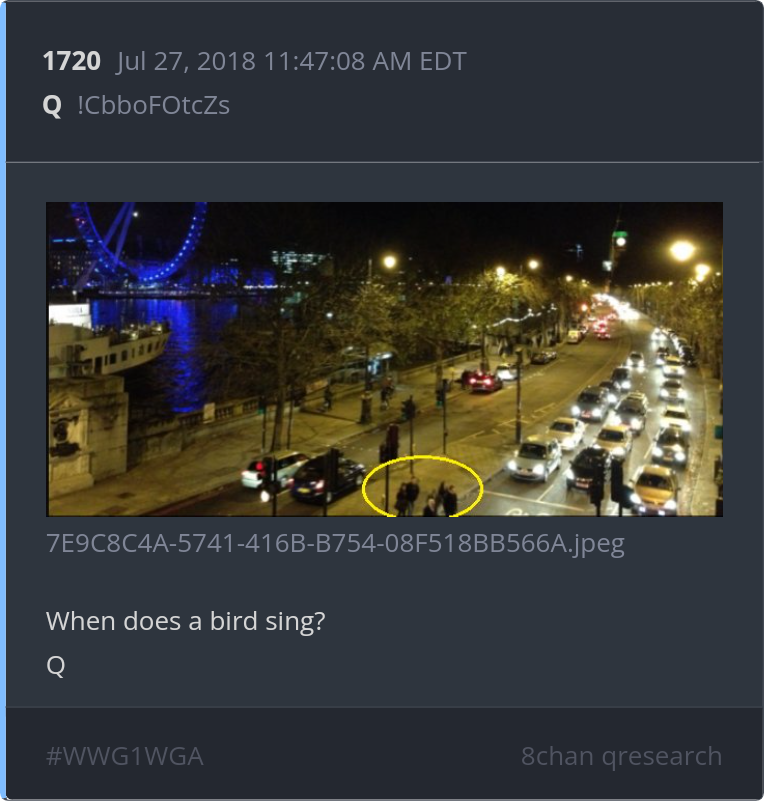The width and height of the screenshot is (766, 802).
Task: Open the #WWG1WGA hashtag
Action: [x=125, y=756]
